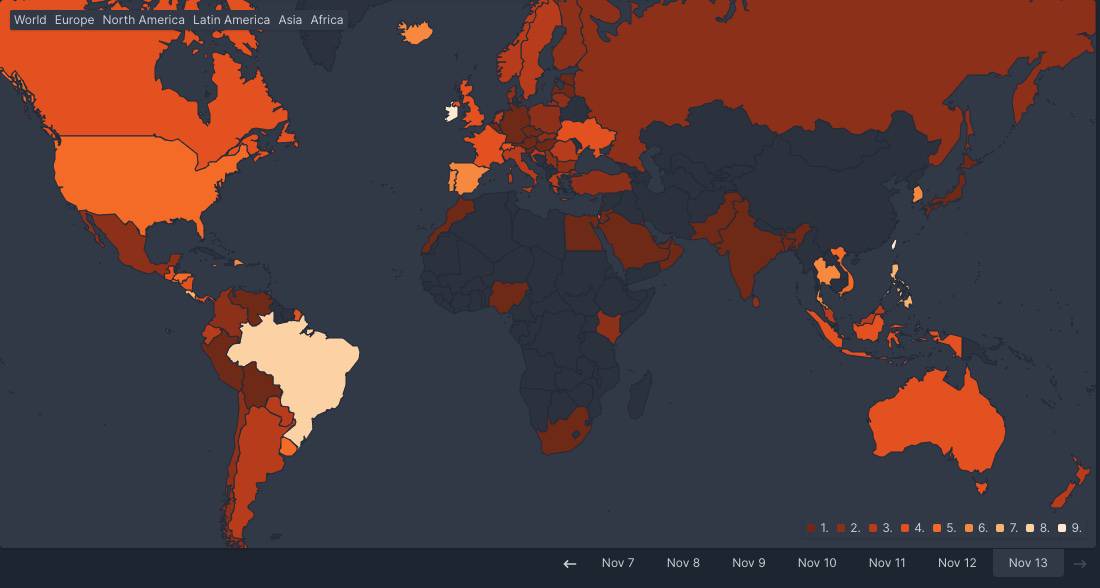Click the next dates right arrow
This screenshot has height=588, width=1100.
(x=1080, y=563)
